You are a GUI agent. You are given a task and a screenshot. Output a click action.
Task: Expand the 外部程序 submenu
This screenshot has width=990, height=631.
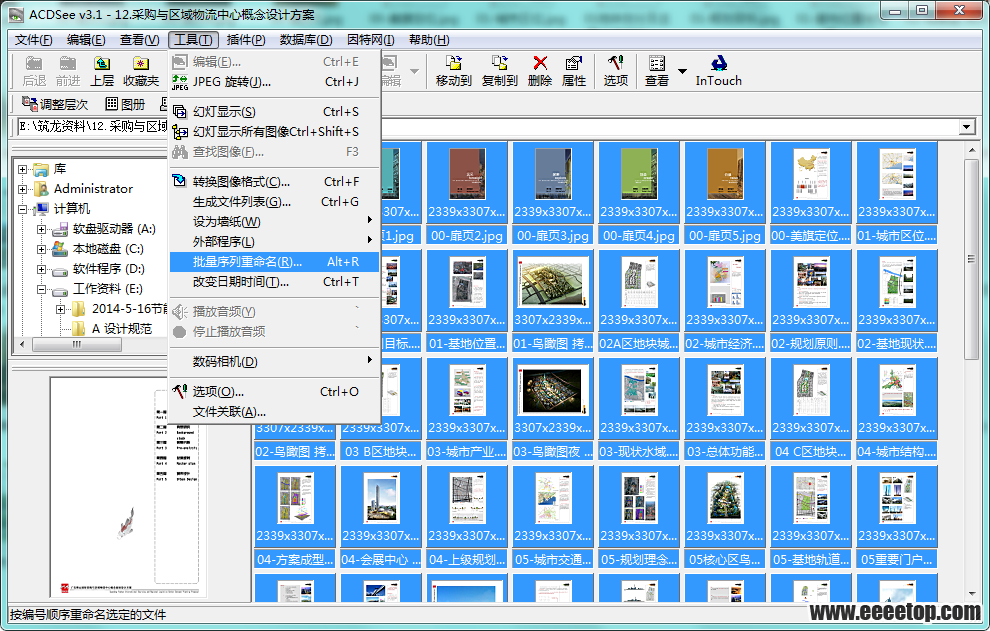point(274,242)
